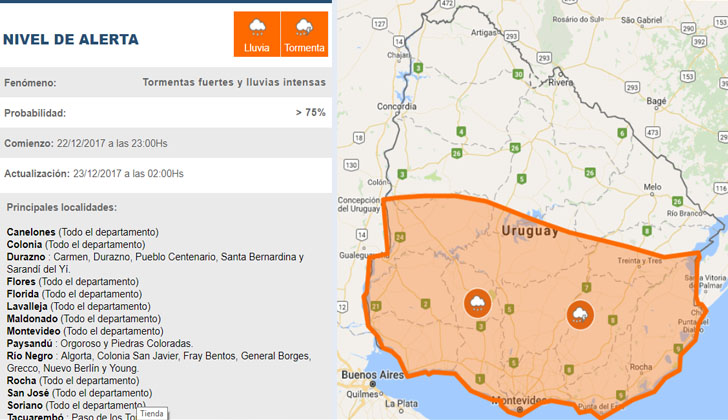This screenshot has width=728, height=420.
Task: Click the Uruguay country label on map
Action: coord(530,231)
